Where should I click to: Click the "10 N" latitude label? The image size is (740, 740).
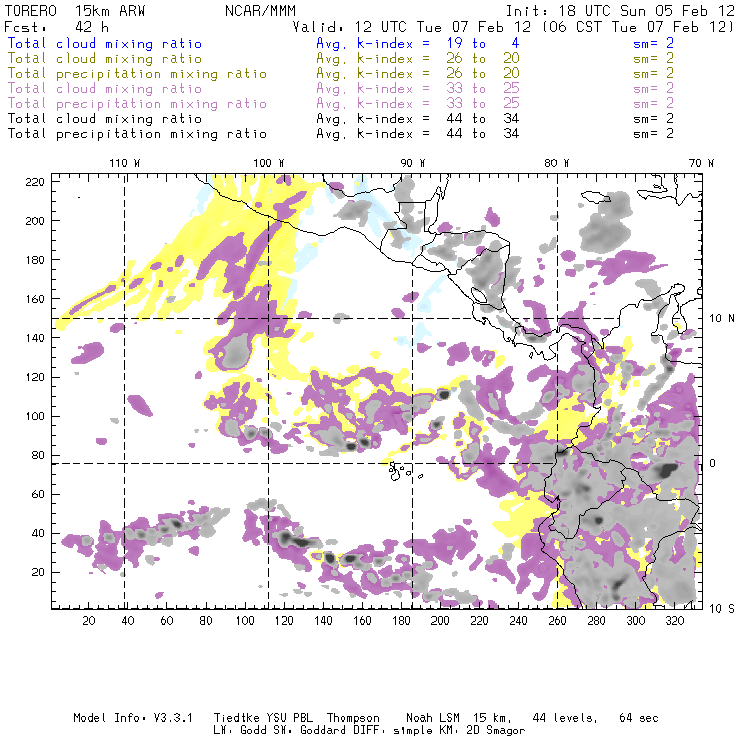point(722,319)
